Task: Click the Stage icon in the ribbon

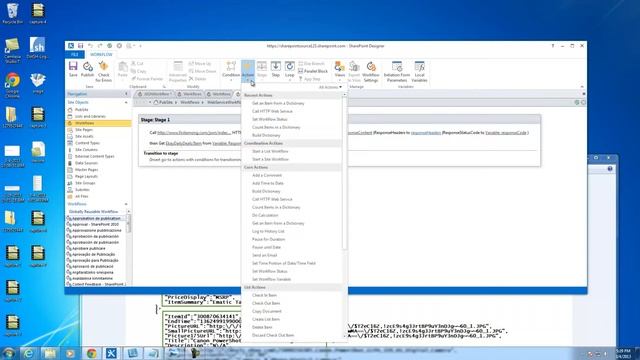Action: (x=262, y=69)
